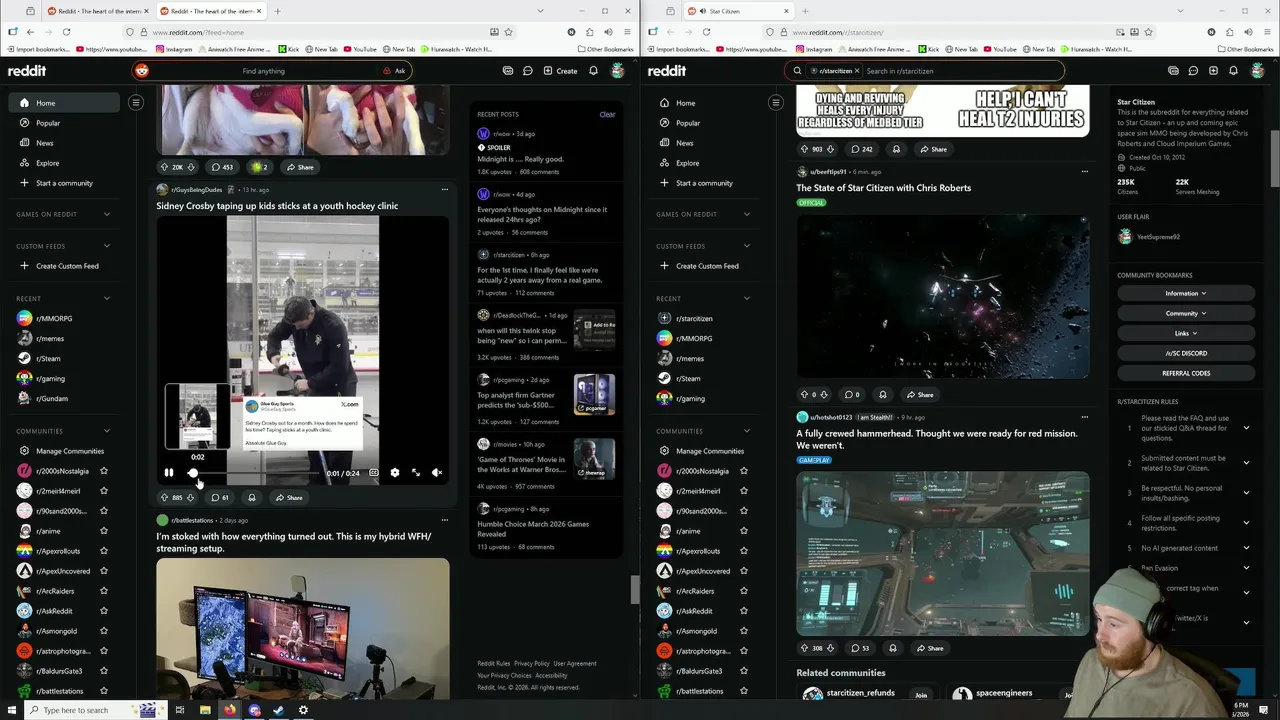Open chat icon in left Reddit window

click(528, 71)
